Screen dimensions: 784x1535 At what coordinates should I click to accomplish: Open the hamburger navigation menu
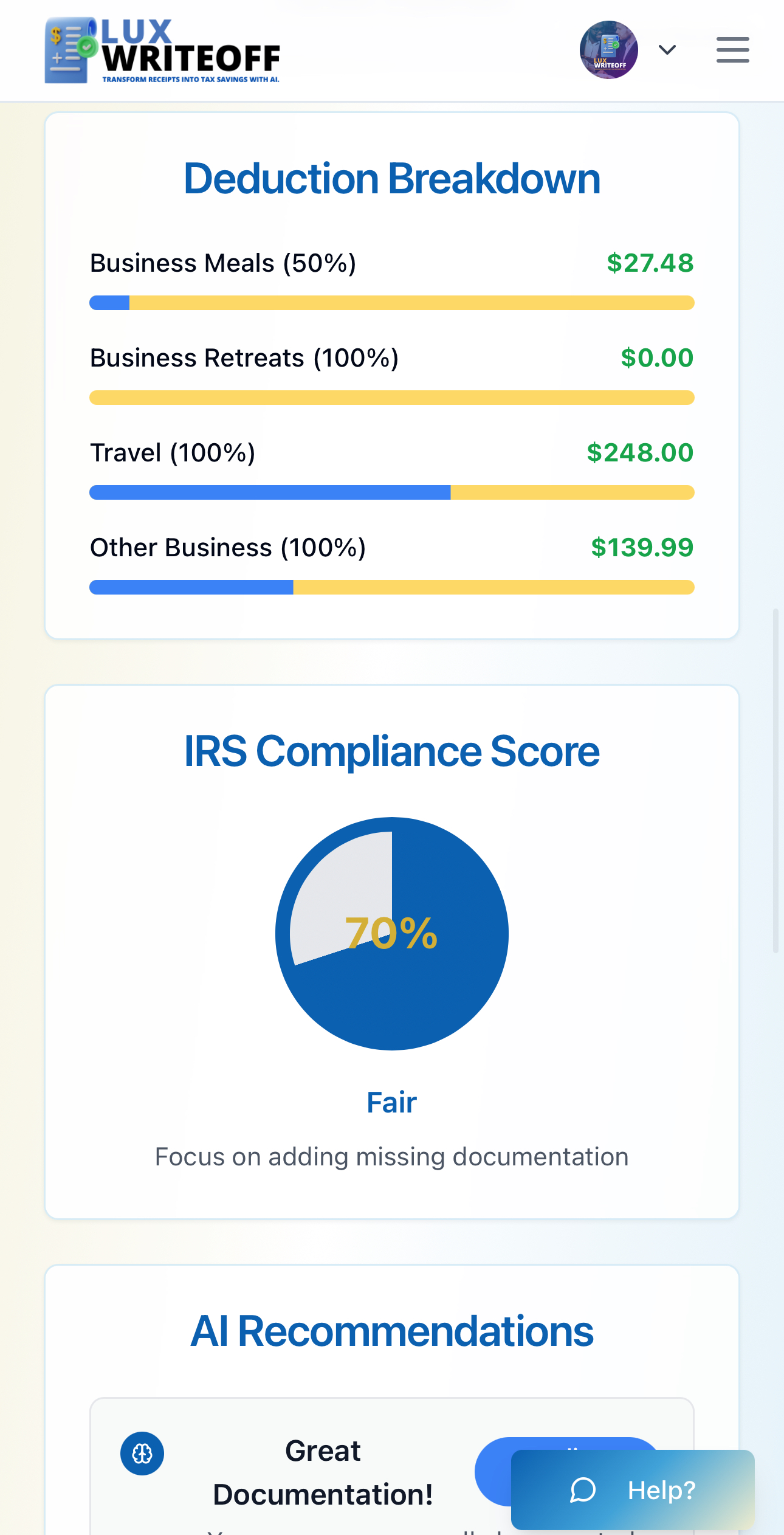click(x=732, y=50)
